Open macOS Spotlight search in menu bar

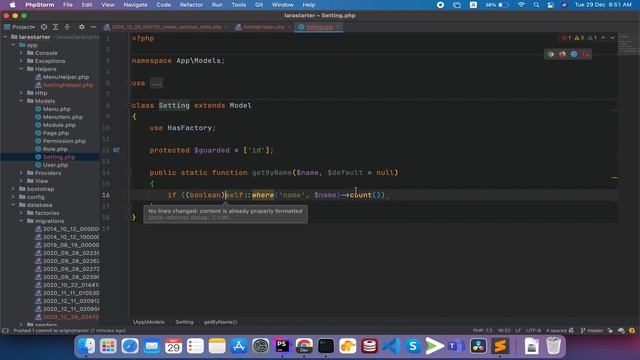(536, 5)
